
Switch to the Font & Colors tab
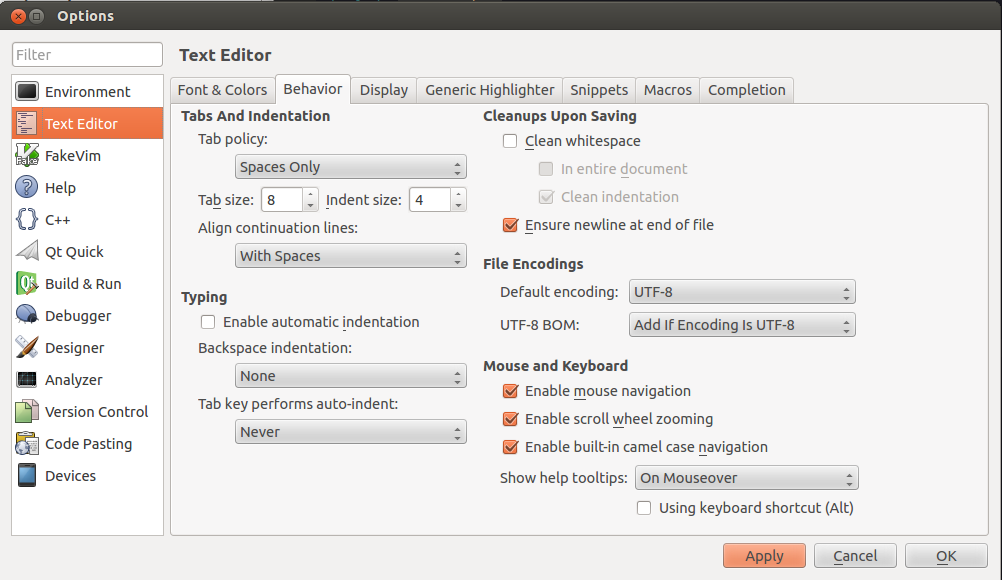coord(222,90)
